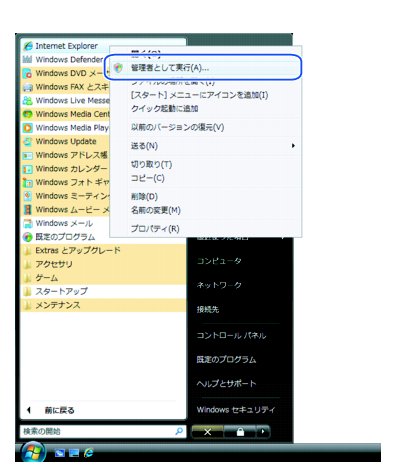This screenshot has width=395, height=474.
Task: Click the Windows Update icon
Action: [27, 142]
